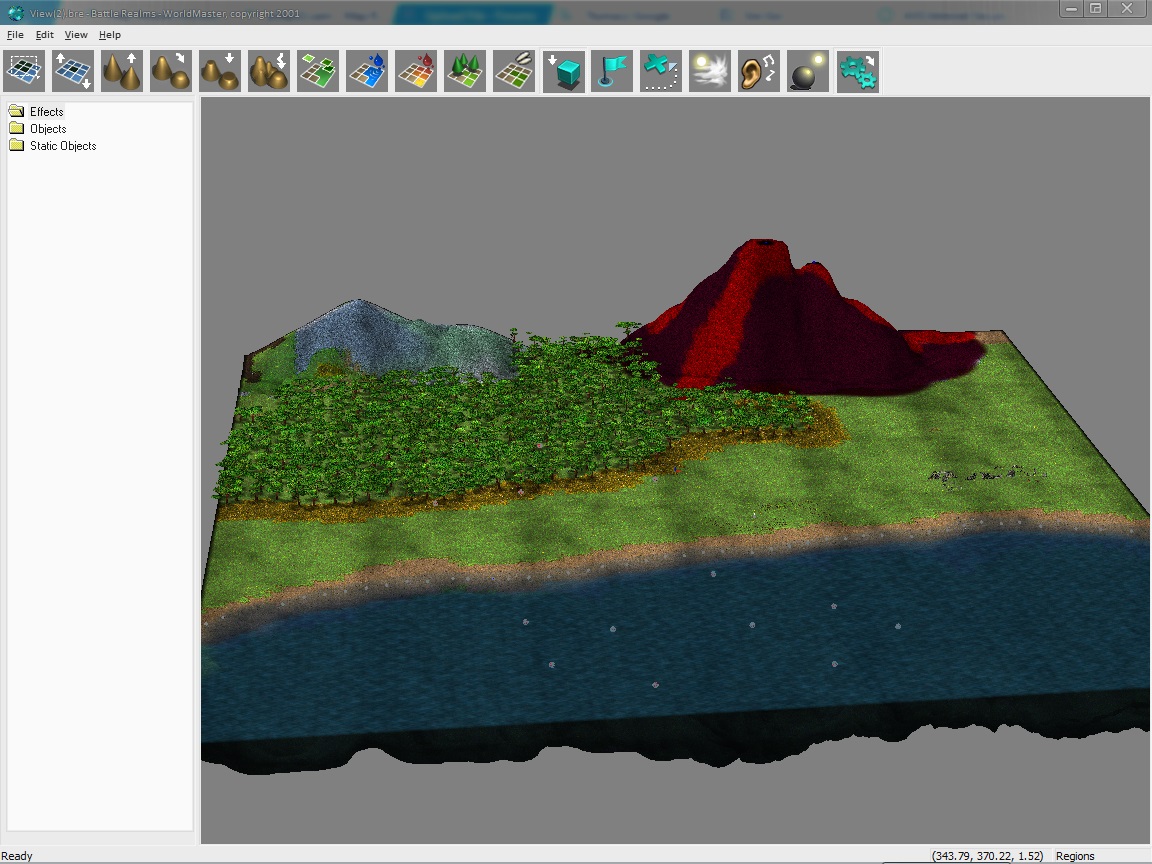The image size is (1152, 864).
Task: Open the View menu
Action: [76, 35]
